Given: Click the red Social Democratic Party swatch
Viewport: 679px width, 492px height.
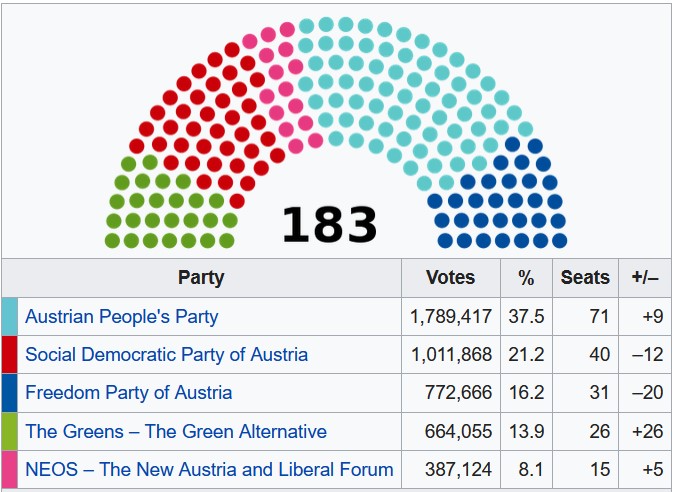Looking at the screenshot, I should [10, 355].
